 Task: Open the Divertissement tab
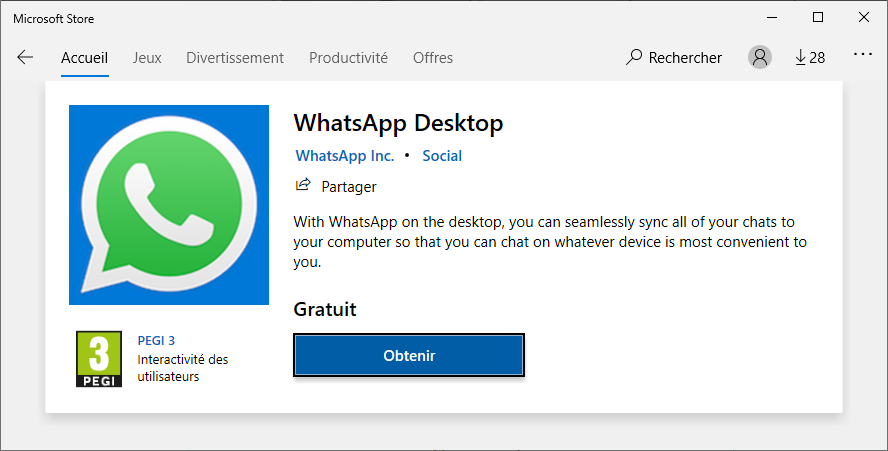coord(235,58)
